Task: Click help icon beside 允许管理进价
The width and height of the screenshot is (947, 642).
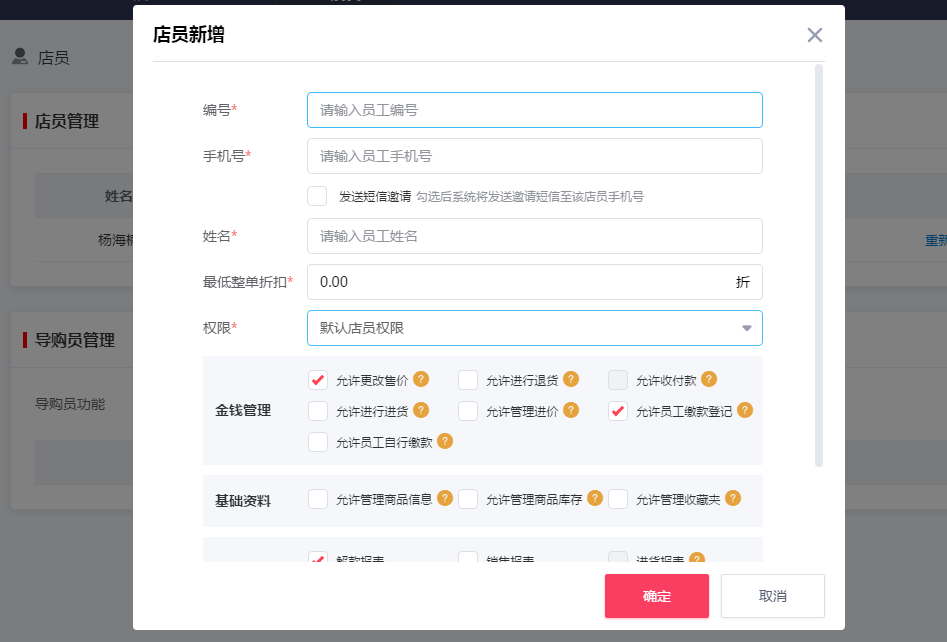Action: [x=571, y=411]
